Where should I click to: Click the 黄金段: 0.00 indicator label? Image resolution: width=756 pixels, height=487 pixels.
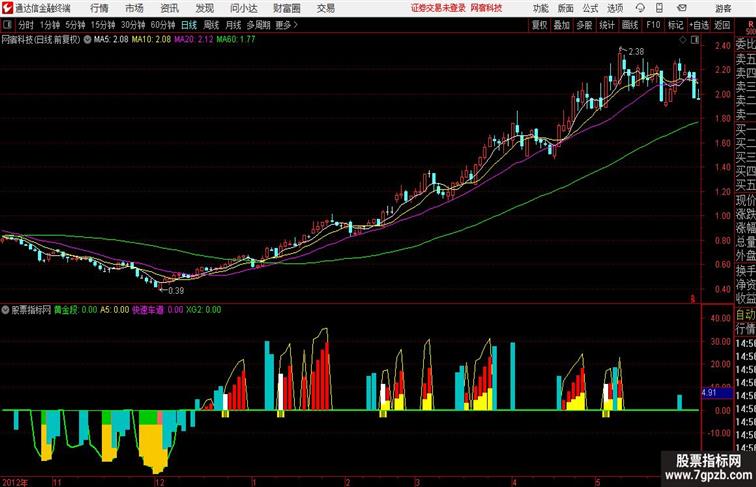pos(75,310)
